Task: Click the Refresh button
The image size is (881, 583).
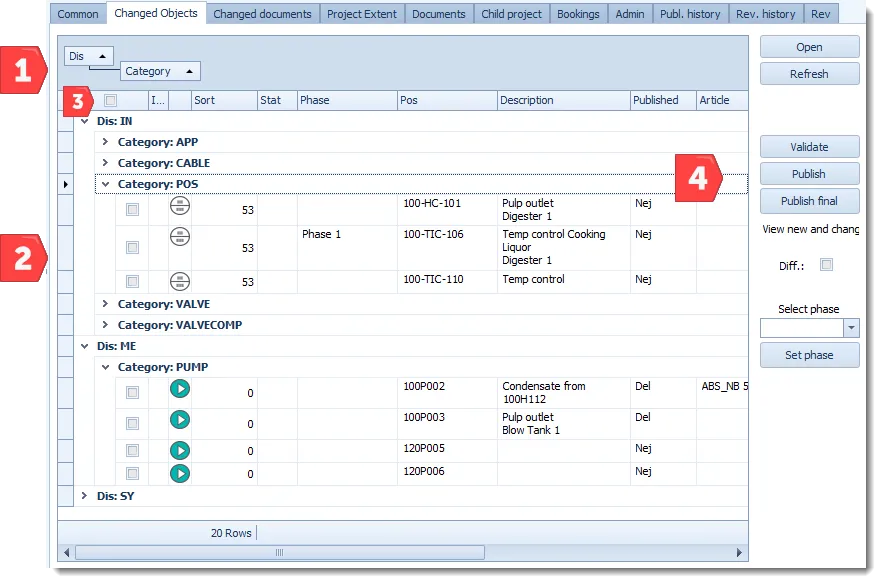Action: click(810, 74)
